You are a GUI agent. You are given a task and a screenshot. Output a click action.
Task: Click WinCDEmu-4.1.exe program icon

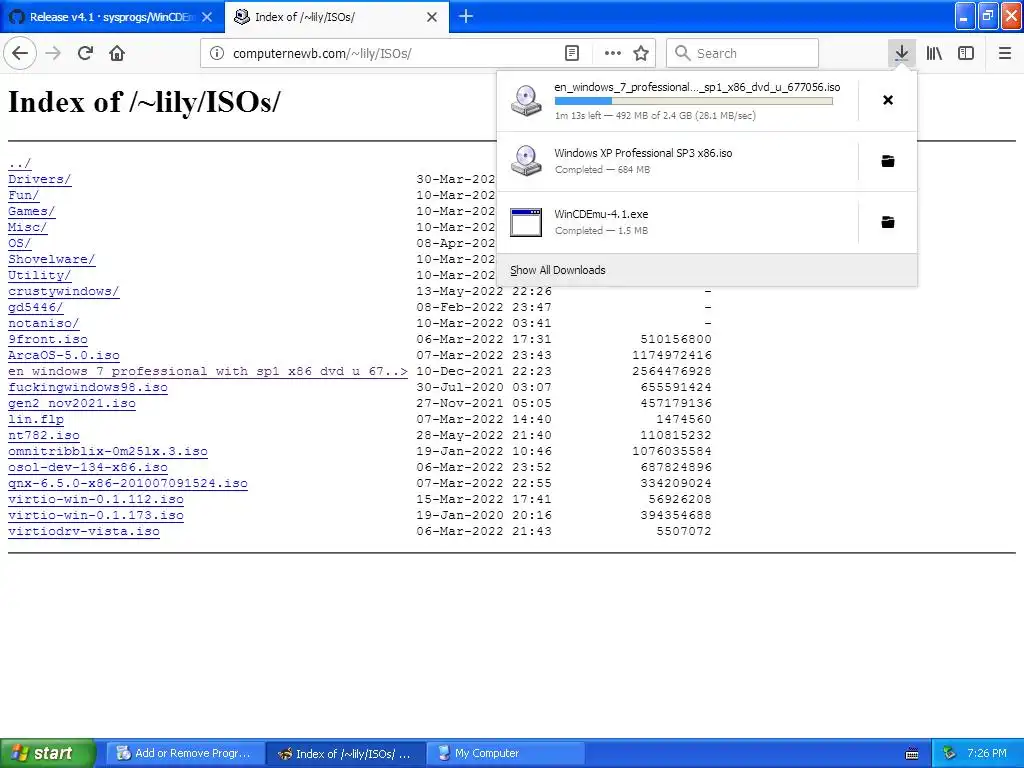coord(526,222)
